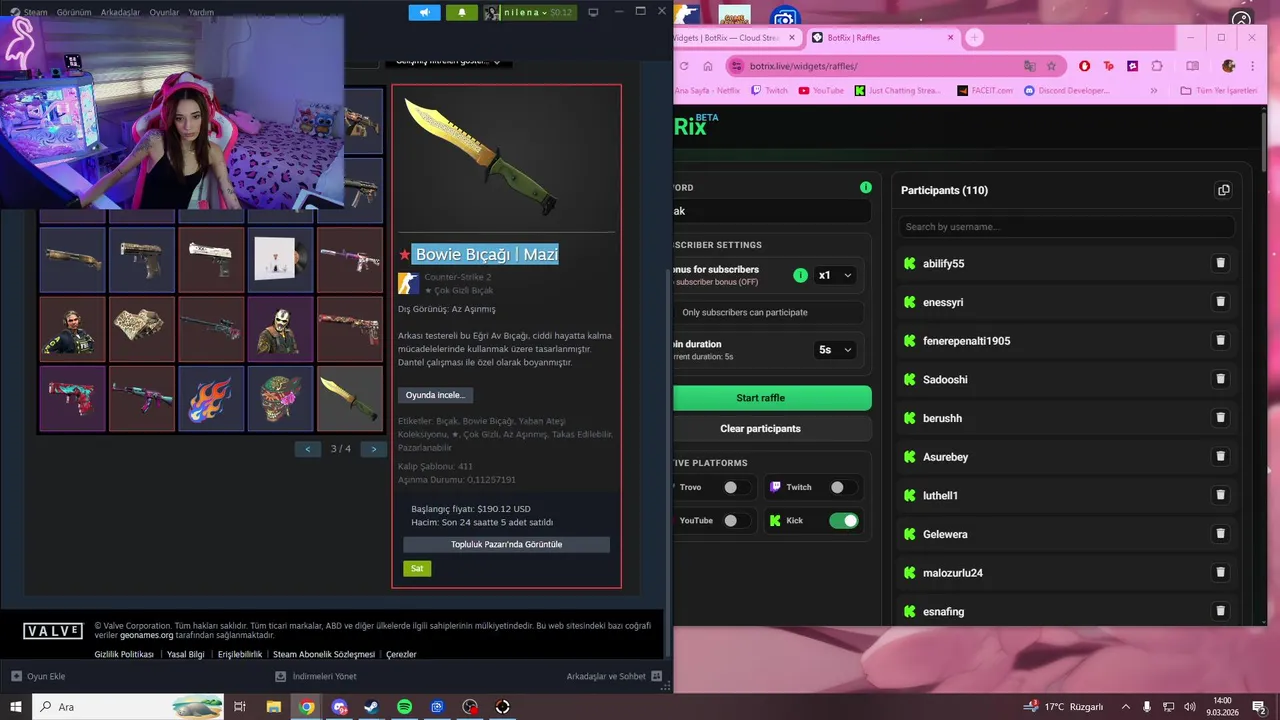Click Start raffle button

tap(771, 398)
